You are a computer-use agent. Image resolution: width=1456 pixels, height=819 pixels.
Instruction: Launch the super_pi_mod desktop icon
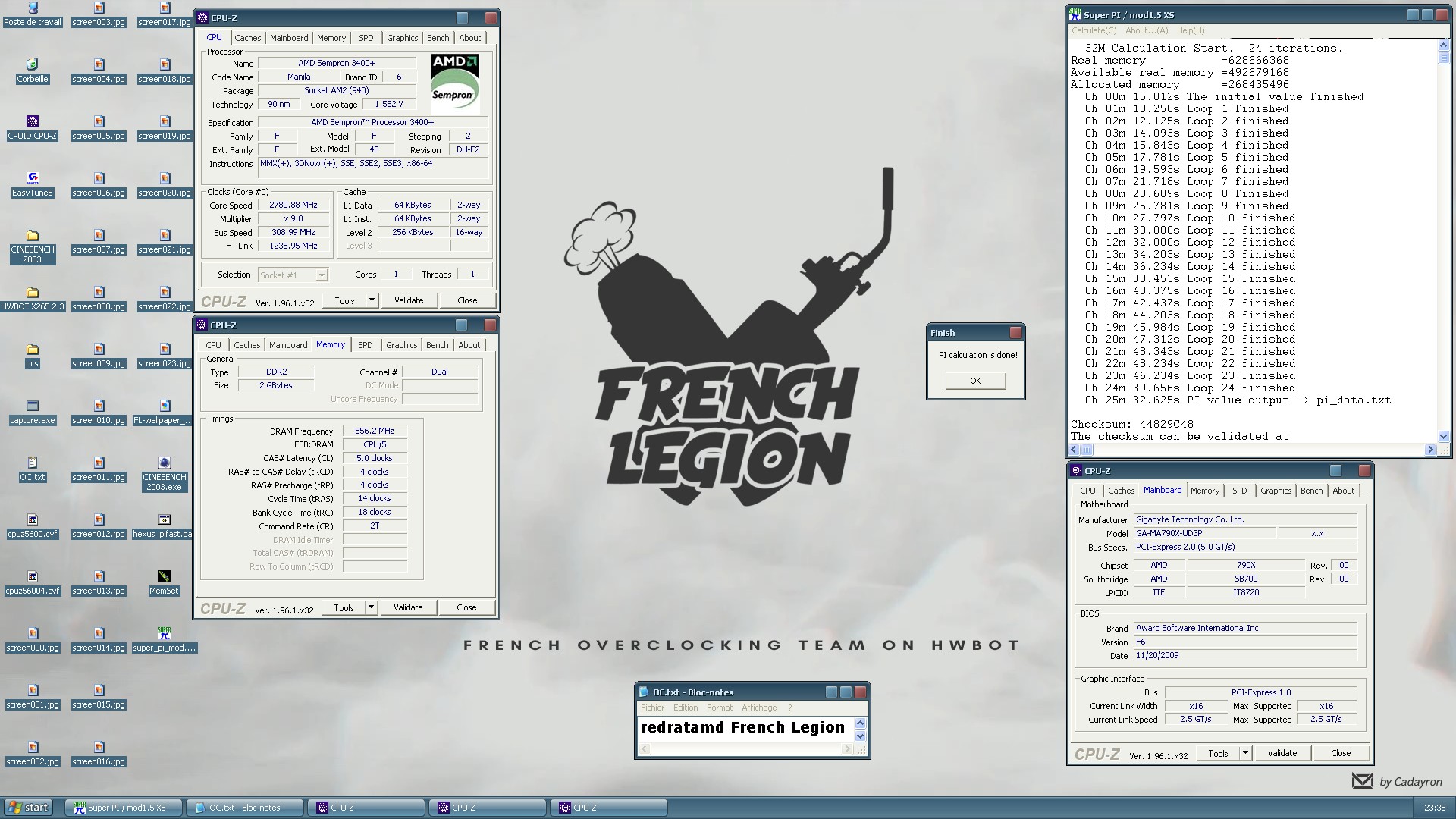tap(165, 640)
